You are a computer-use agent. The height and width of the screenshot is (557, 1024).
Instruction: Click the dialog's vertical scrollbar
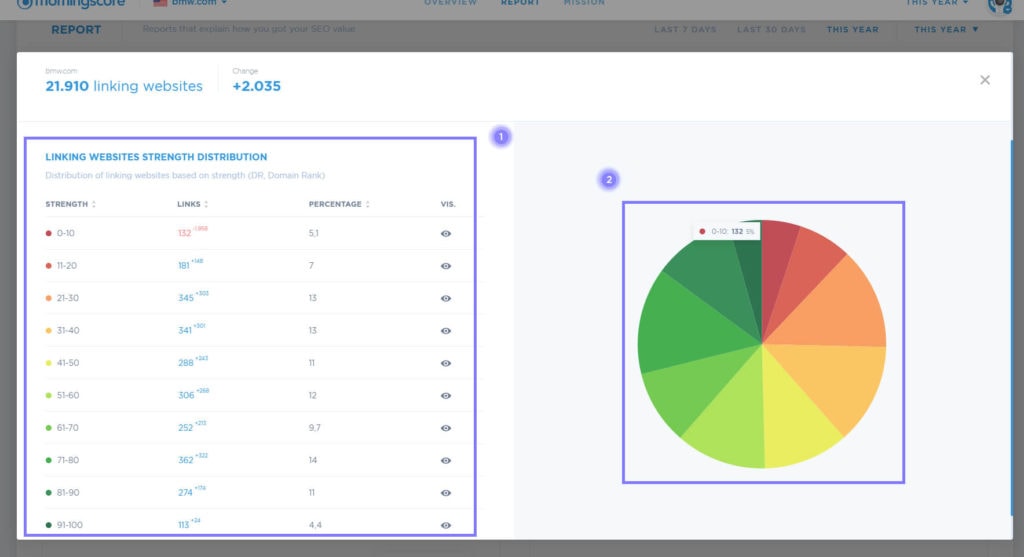pos(1011,326)
